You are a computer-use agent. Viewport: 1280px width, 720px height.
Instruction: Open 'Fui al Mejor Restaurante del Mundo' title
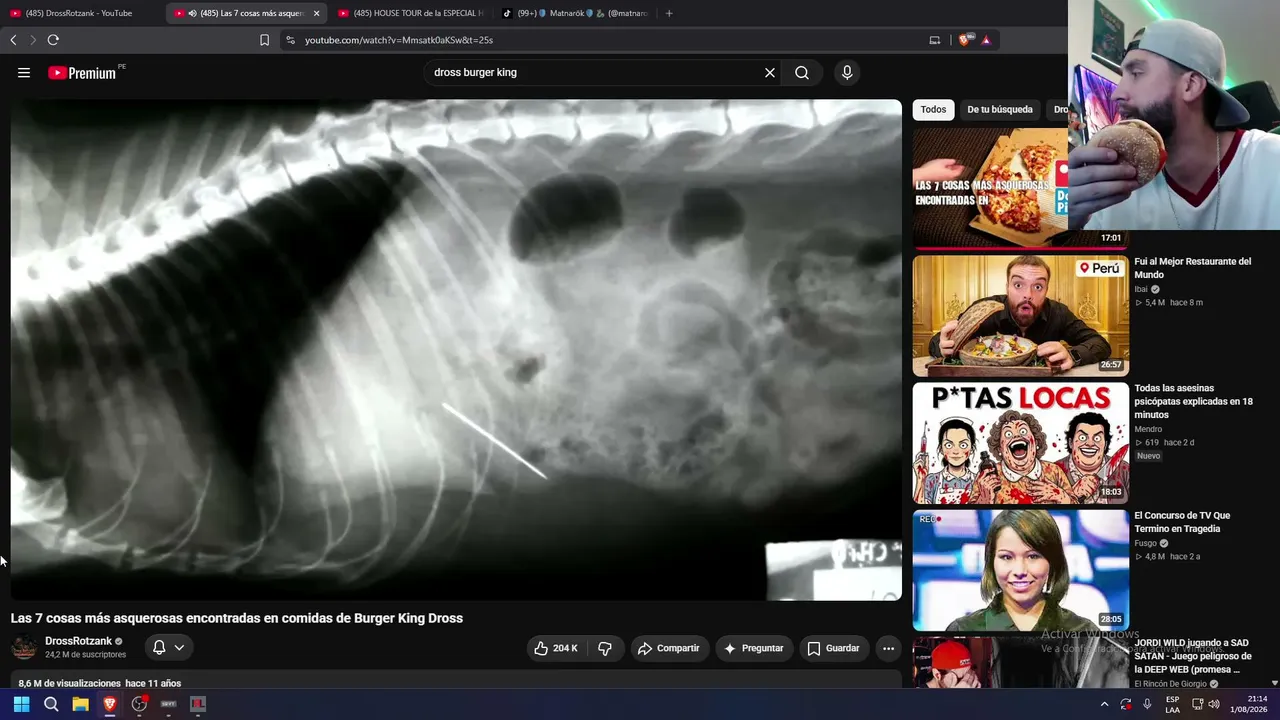[x=1192, y=268]
